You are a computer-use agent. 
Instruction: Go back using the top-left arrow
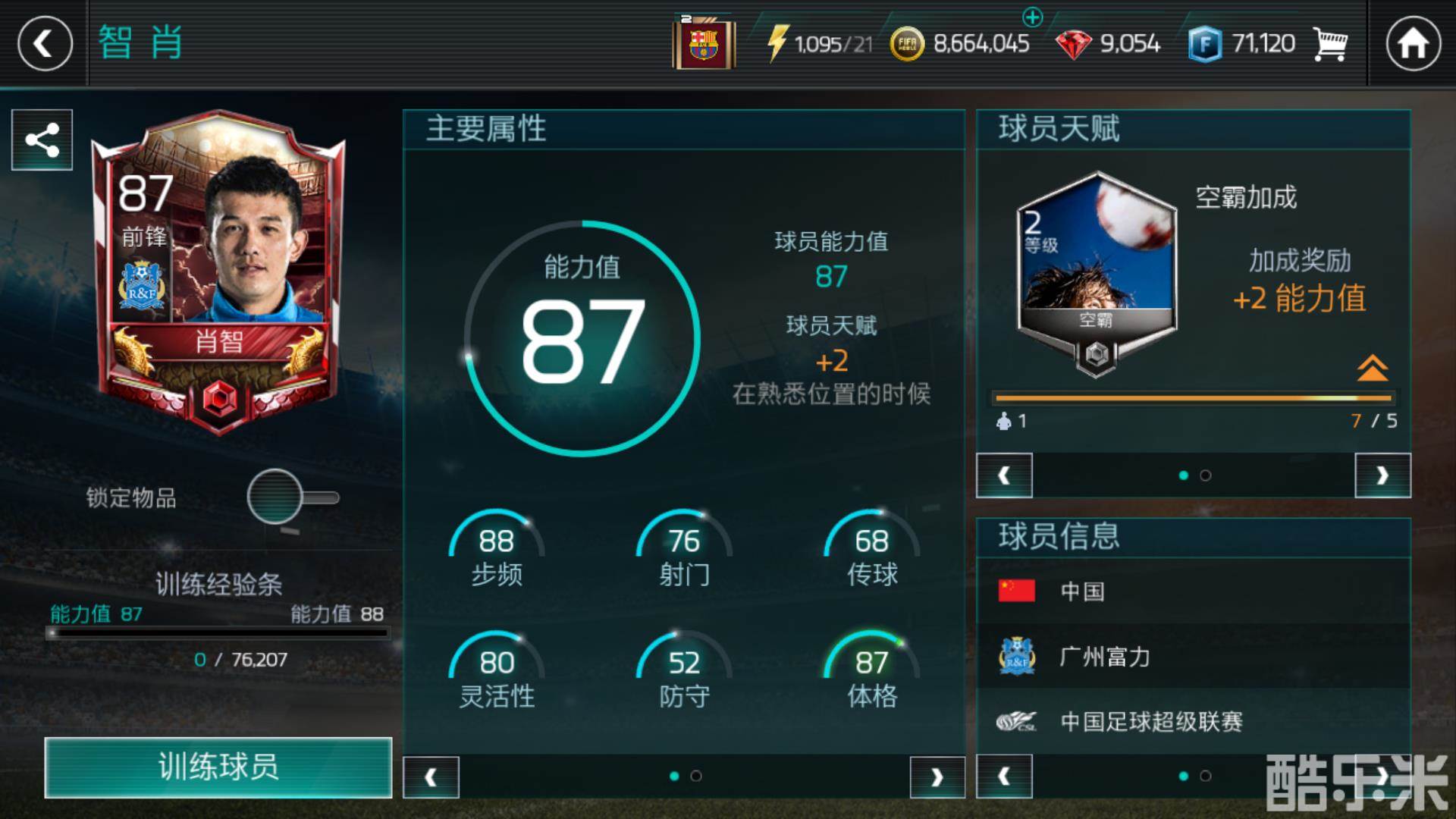tap(45, 43)
